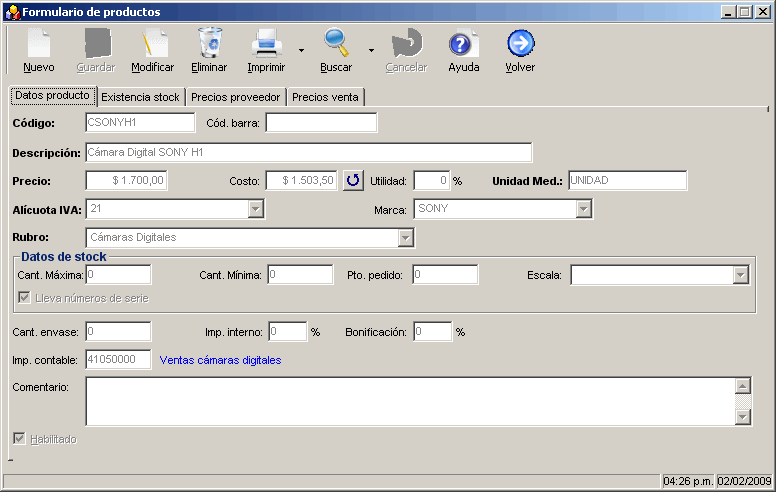This screenshot has height=492, width=776.
Task: Click the Nuevo new document icon
Action: point(39,44)
